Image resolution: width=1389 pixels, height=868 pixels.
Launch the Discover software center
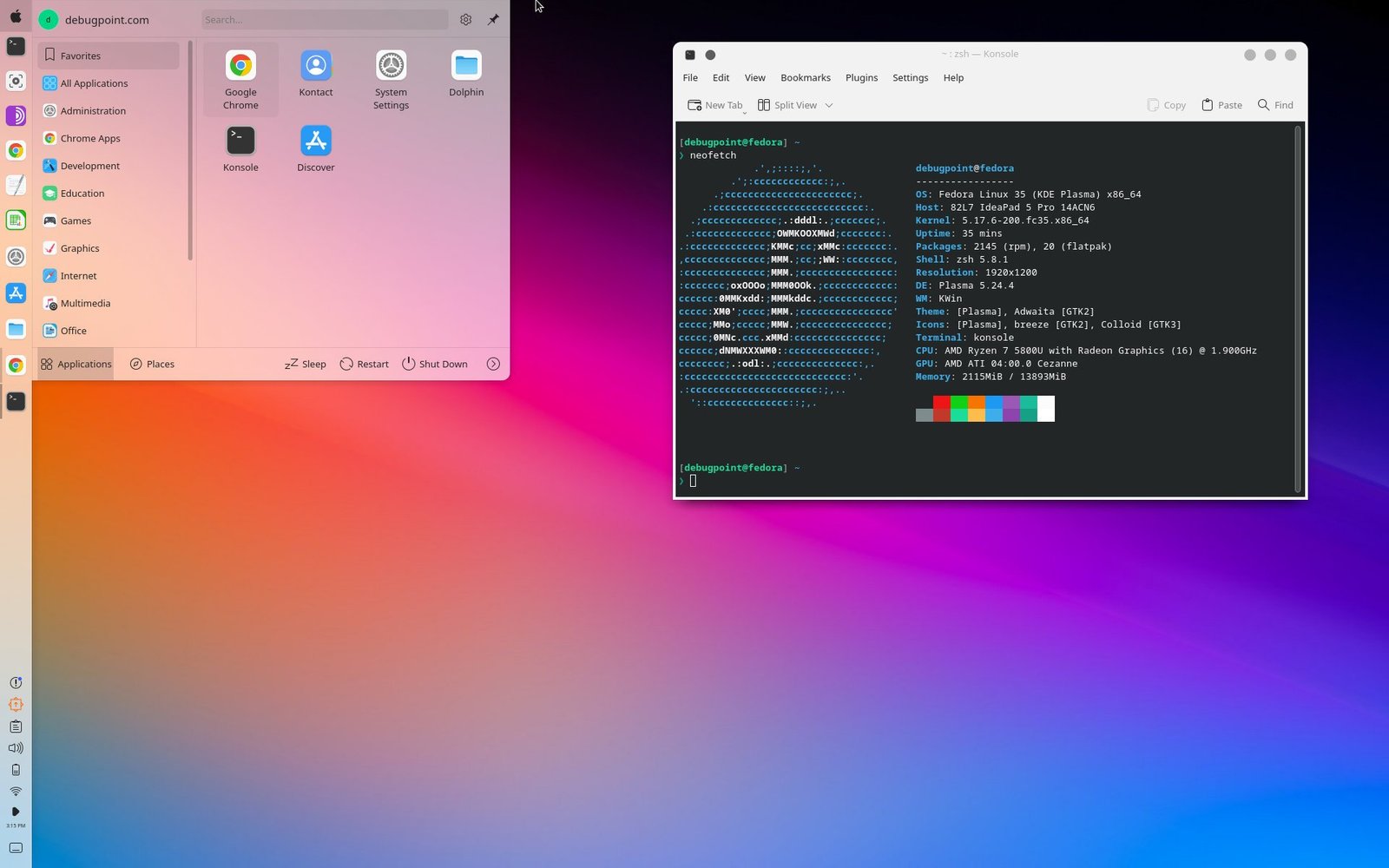point(315,139)
